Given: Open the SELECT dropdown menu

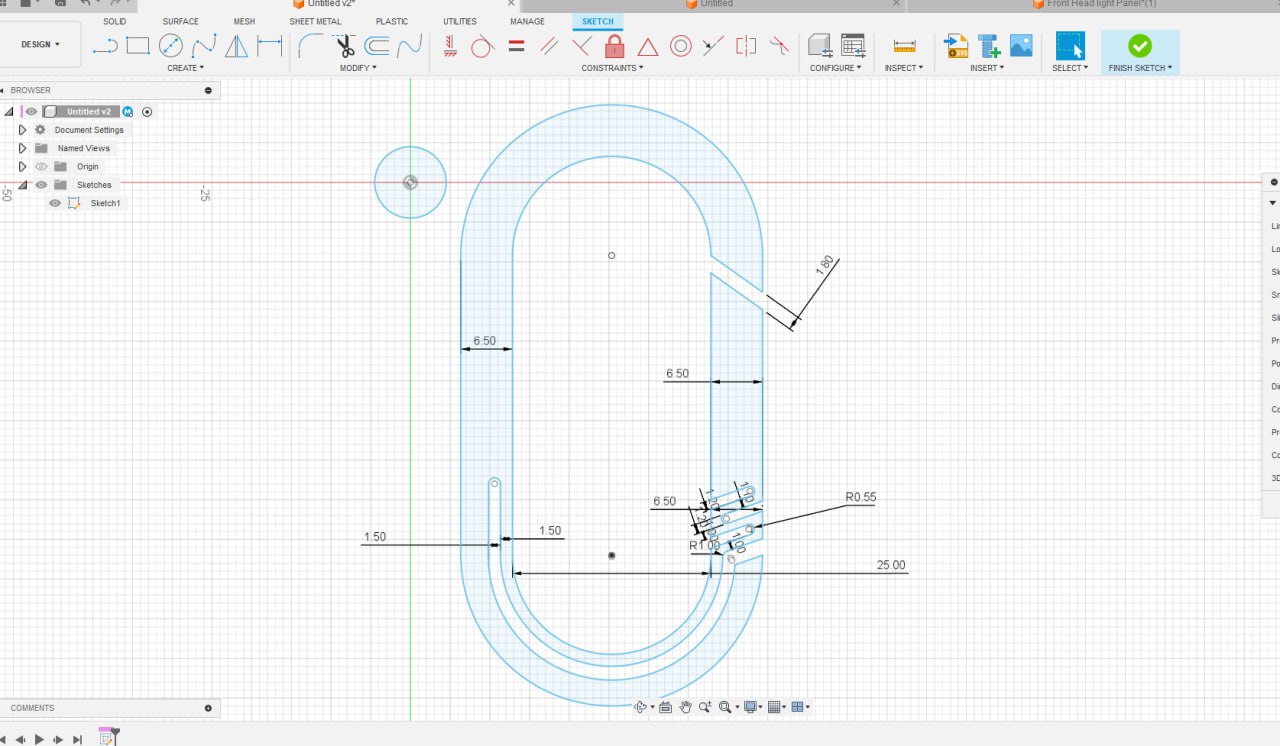Looking at the screenshot, I should 1070,68.
